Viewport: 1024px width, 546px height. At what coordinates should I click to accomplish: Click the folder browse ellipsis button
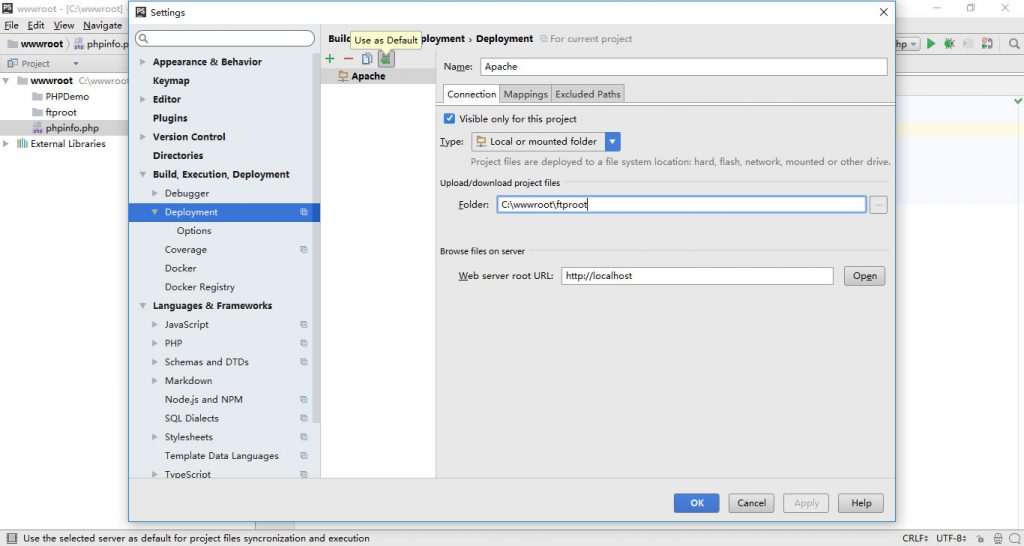click(878, 204)
